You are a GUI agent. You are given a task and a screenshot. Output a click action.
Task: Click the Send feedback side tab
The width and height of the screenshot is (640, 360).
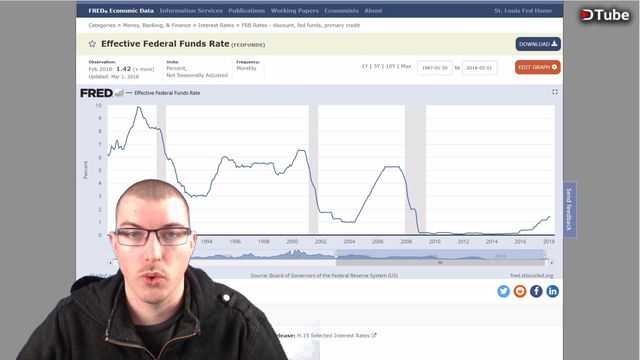569,209
